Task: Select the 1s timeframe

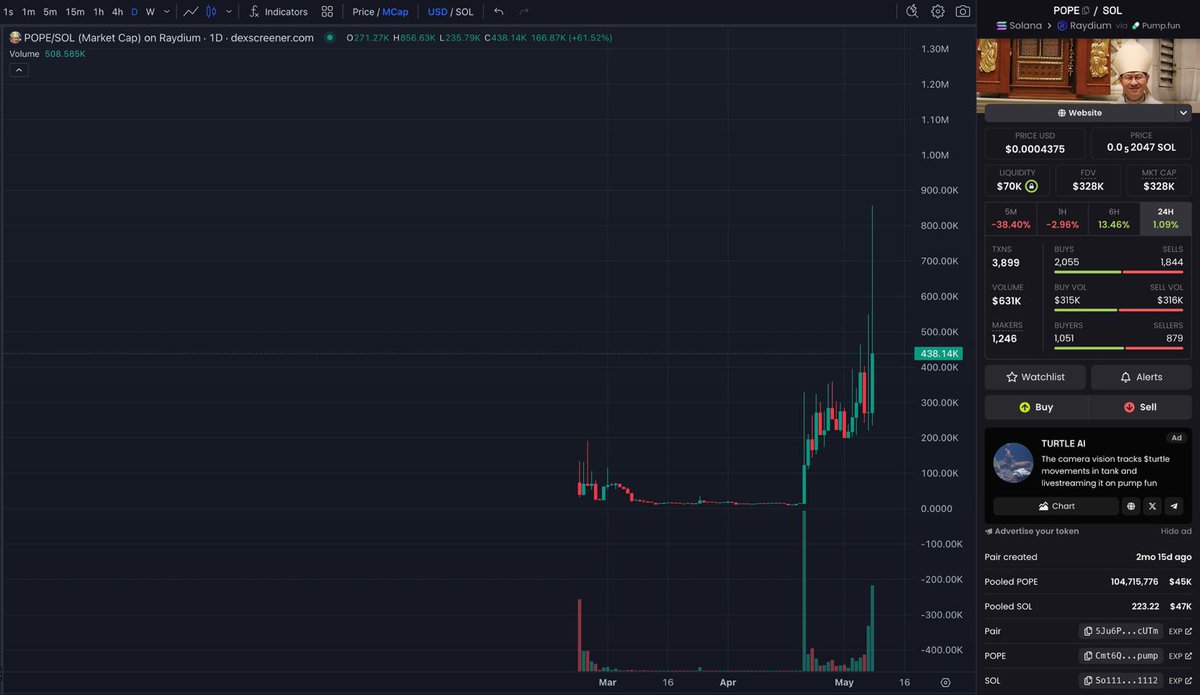Action: click(8, 12)
